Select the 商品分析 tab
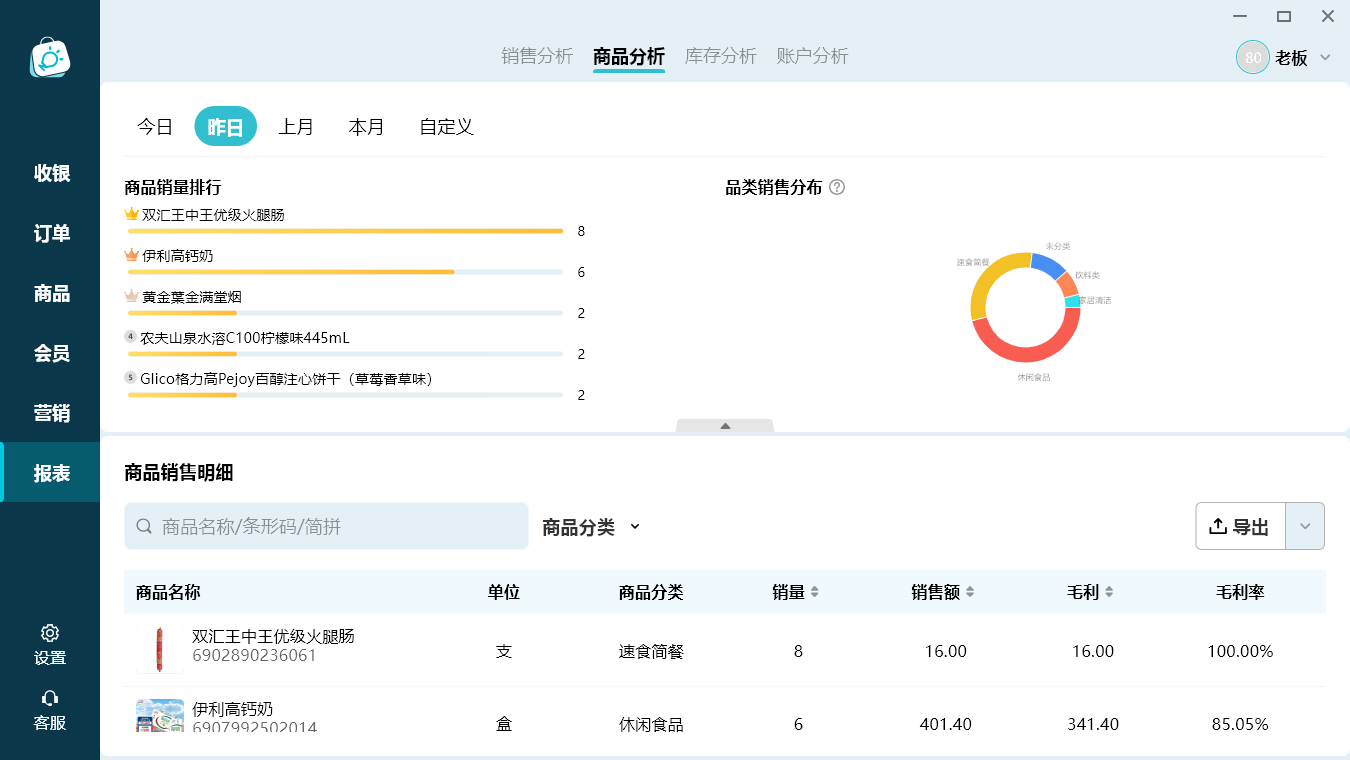This screenshot has width=1350, height=760. (x=629, y=56)
